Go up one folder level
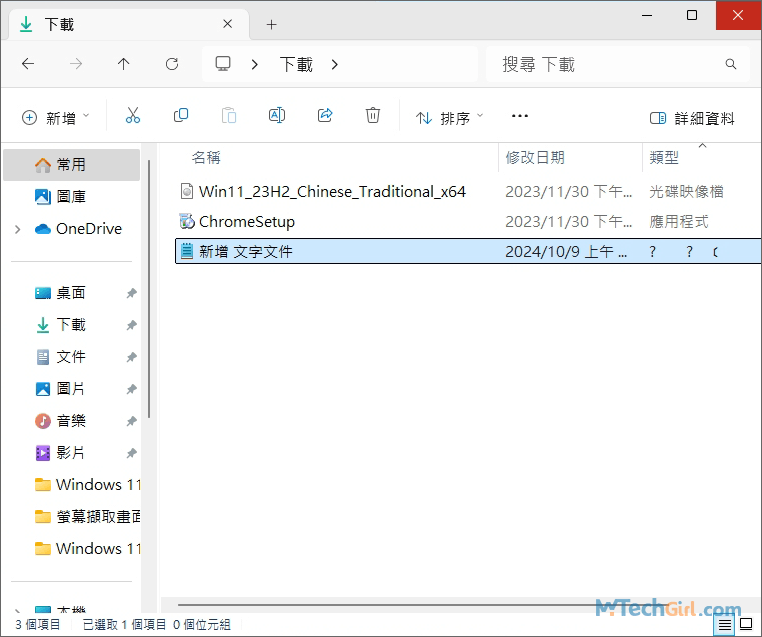Image resolution: width=762 pixels, height=637 pixels. (x=124, y=64)
